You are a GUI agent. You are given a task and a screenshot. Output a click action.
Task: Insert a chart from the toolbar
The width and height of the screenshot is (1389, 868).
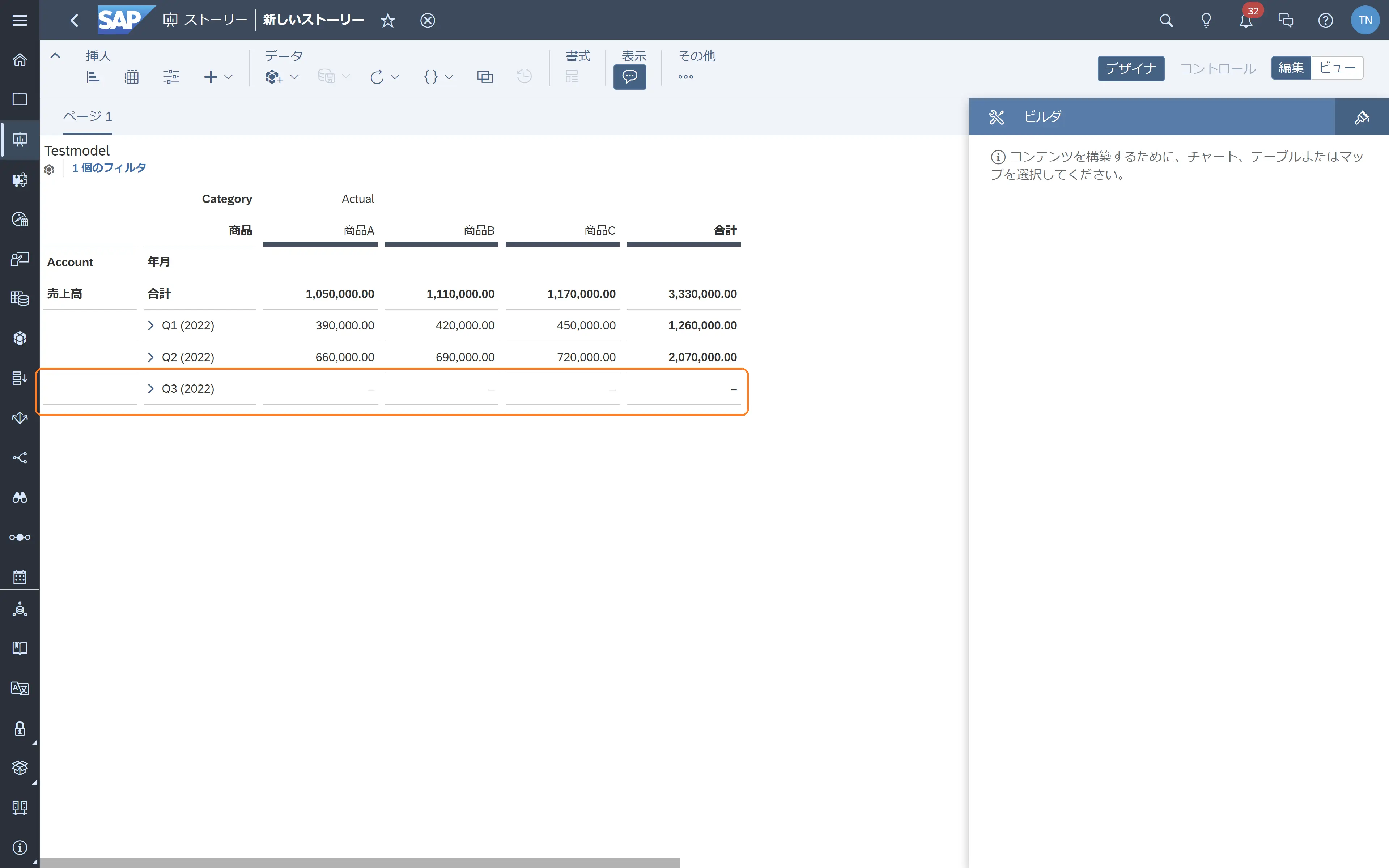(92, 76)
